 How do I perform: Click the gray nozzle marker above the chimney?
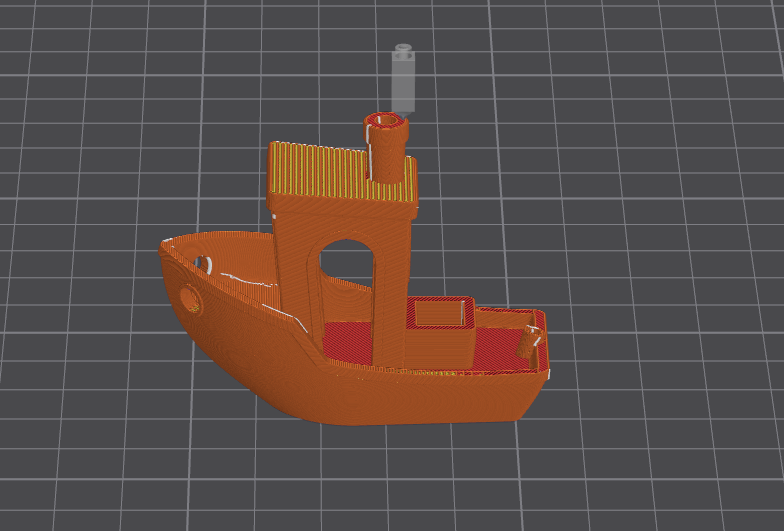tap(403, 80)
